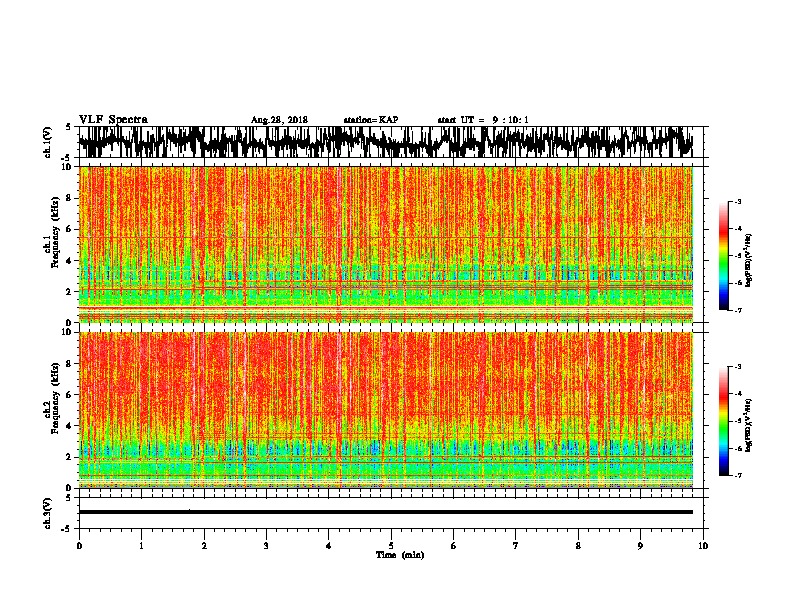Click the ch.2 spectrogram '8' kHz tick label
Viewport: 792px width, 612px height.
click(69, 364)
